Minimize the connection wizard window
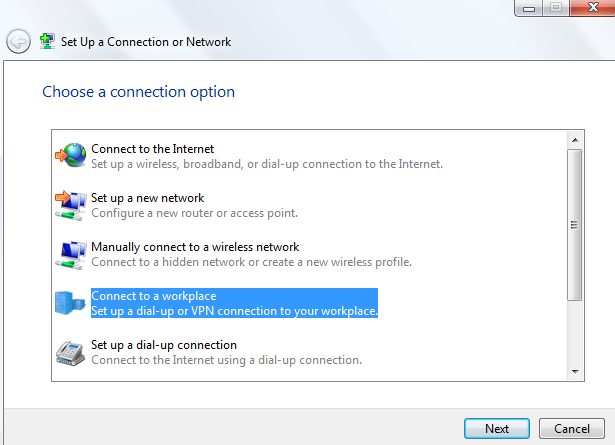 click(529, 8)
